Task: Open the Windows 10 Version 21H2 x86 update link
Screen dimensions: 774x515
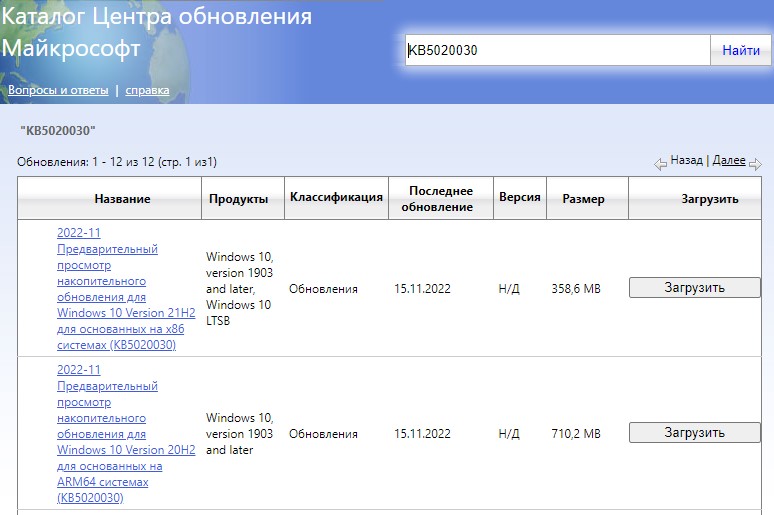Action: pyautogui.click(x=126, y=288)
